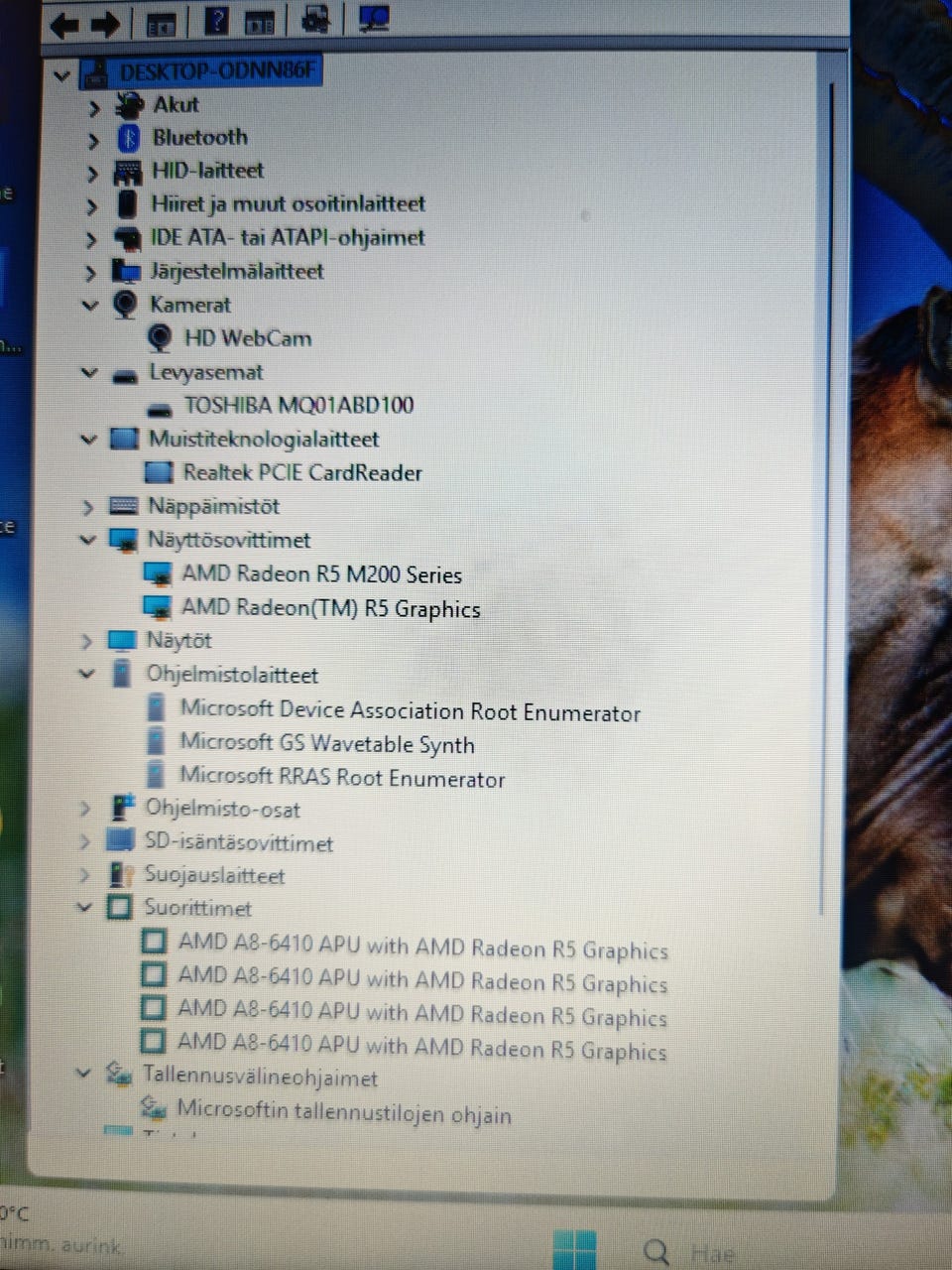This screenshot has width=952, height=1270.
Task: Click the icon beside Realtek PCIE CardReader
Action: tap(158, 472)
